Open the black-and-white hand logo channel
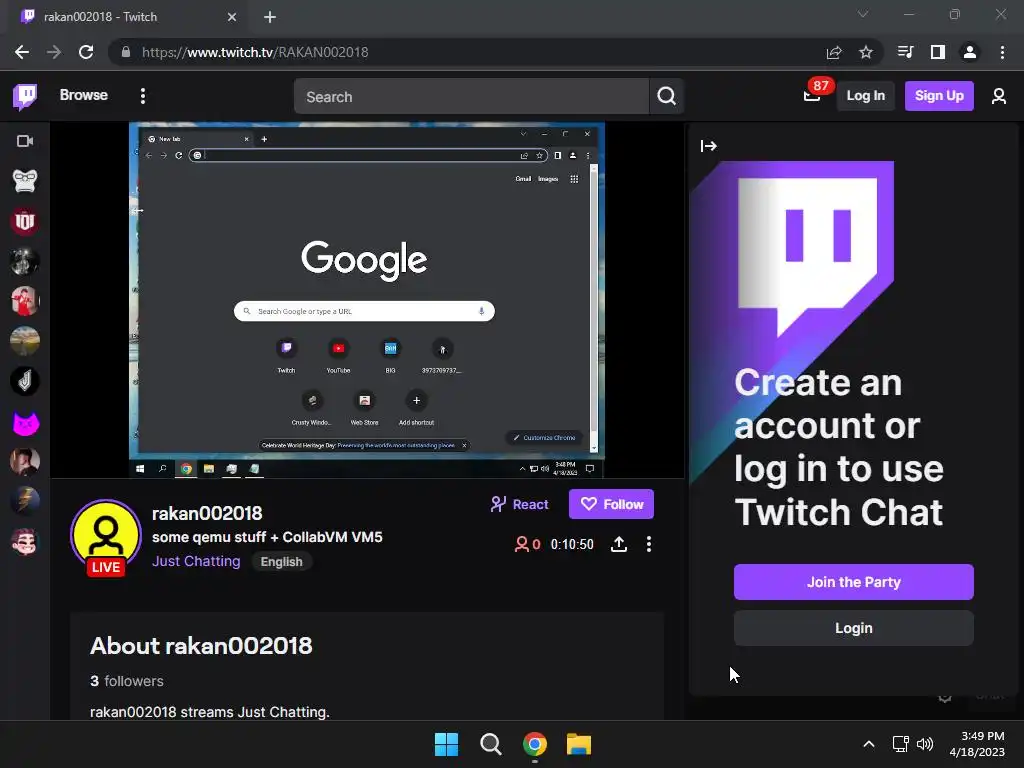This screenshot has width=1024, height=768. [25, 381]
